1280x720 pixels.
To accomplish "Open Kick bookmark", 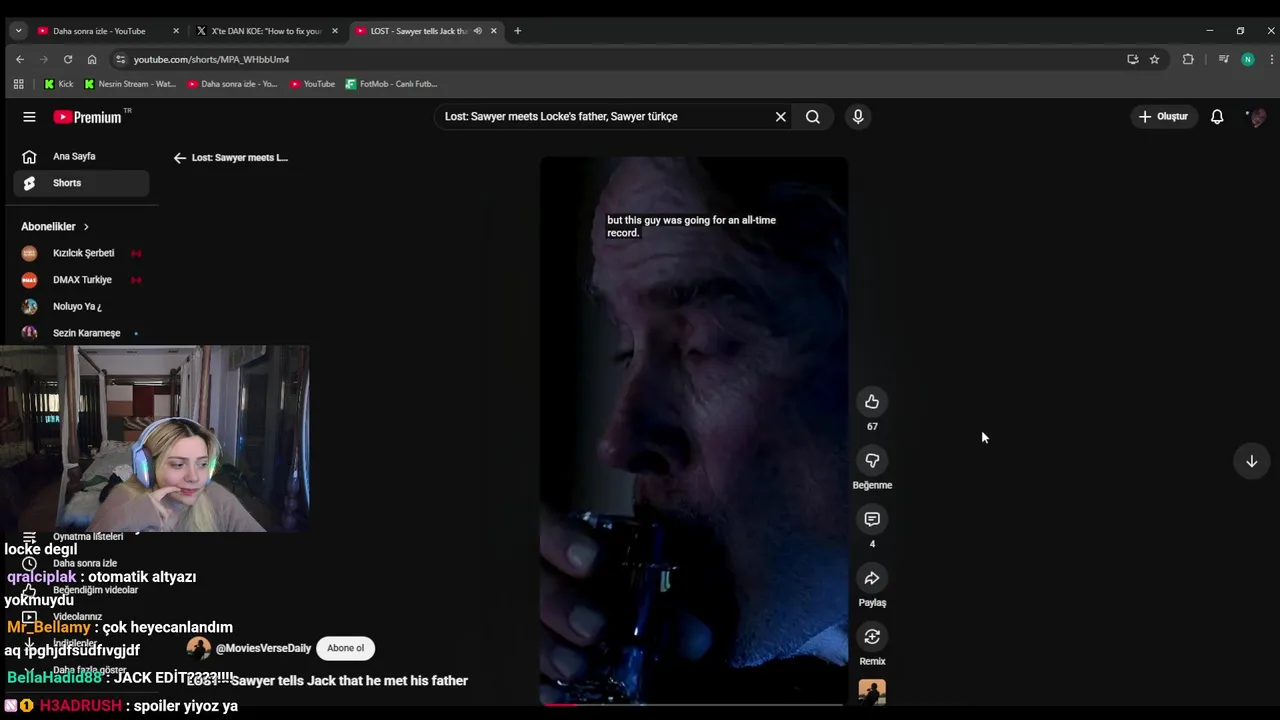I will tap(58, 84).
